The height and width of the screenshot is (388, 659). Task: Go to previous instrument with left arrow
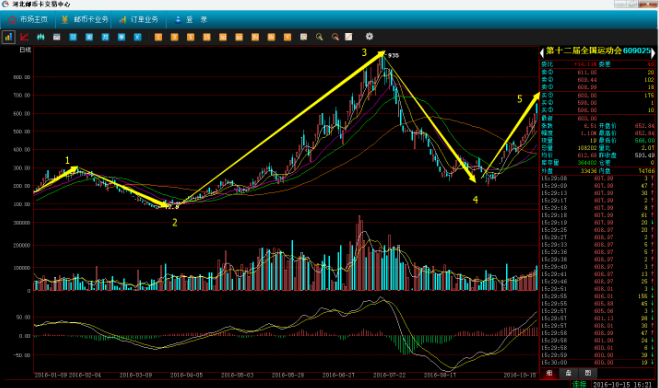[542, 52]
